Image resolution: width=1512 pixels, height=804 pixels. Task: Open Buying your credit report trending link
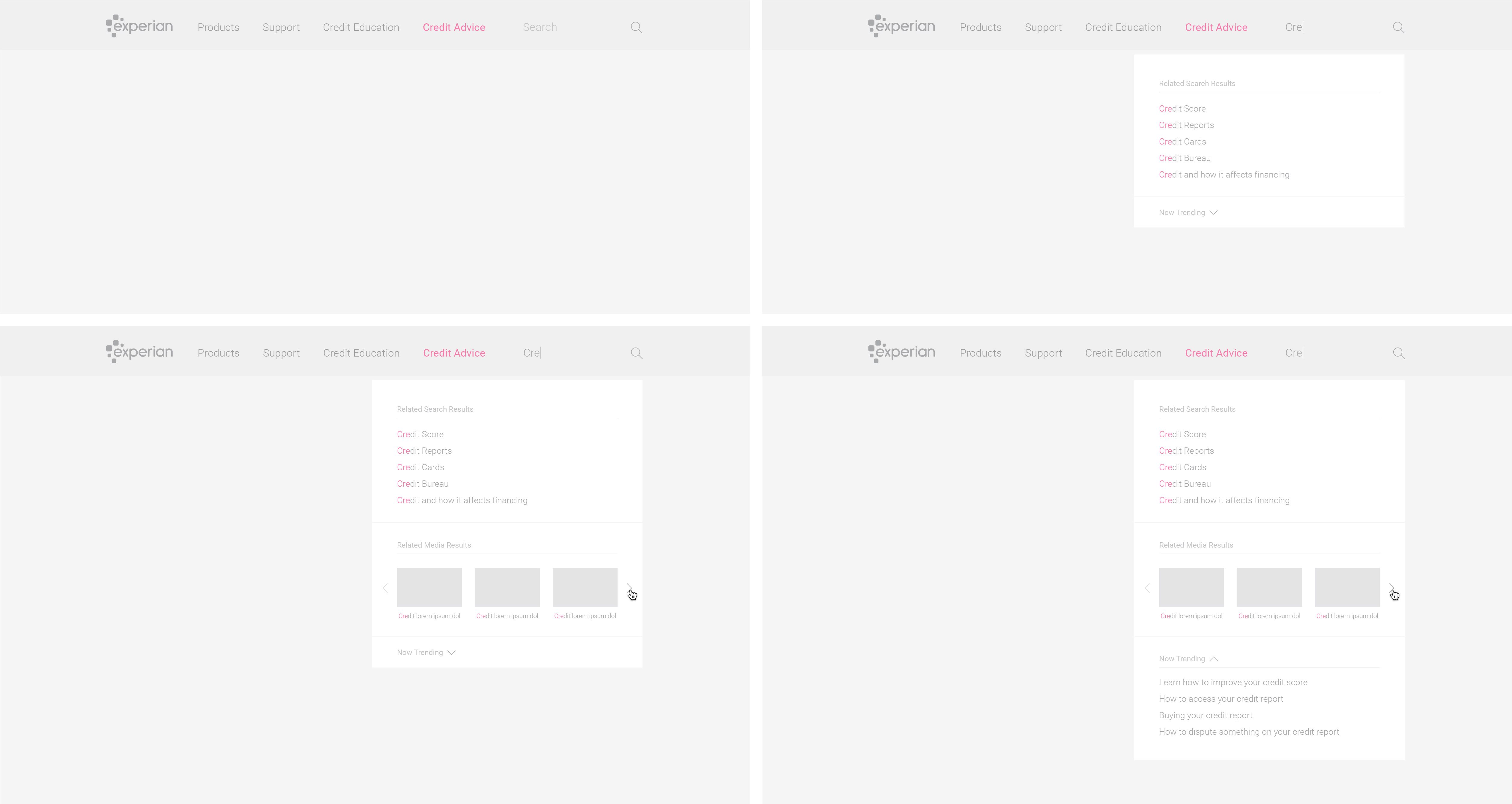(1206, 716)
